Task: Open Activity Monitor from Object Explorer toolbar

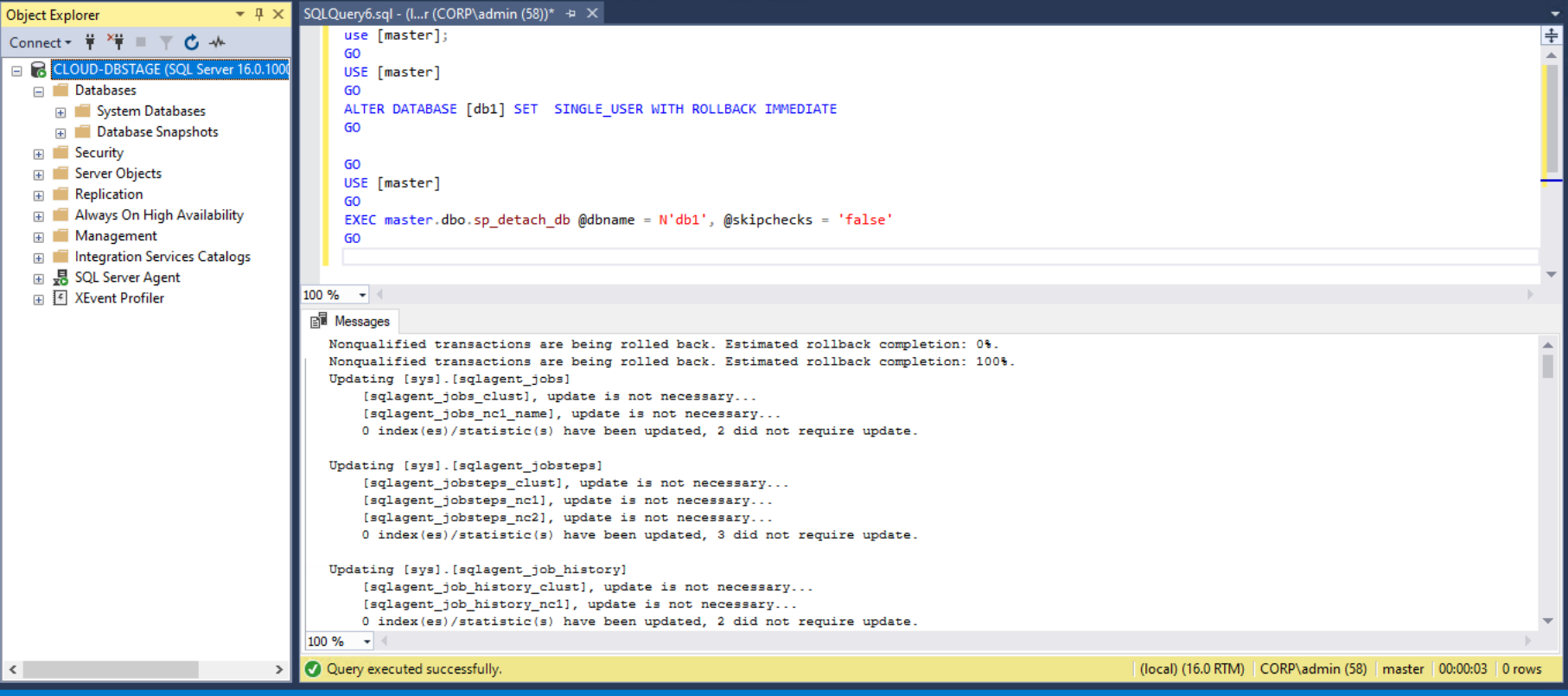Action: [x=217, y=42]
